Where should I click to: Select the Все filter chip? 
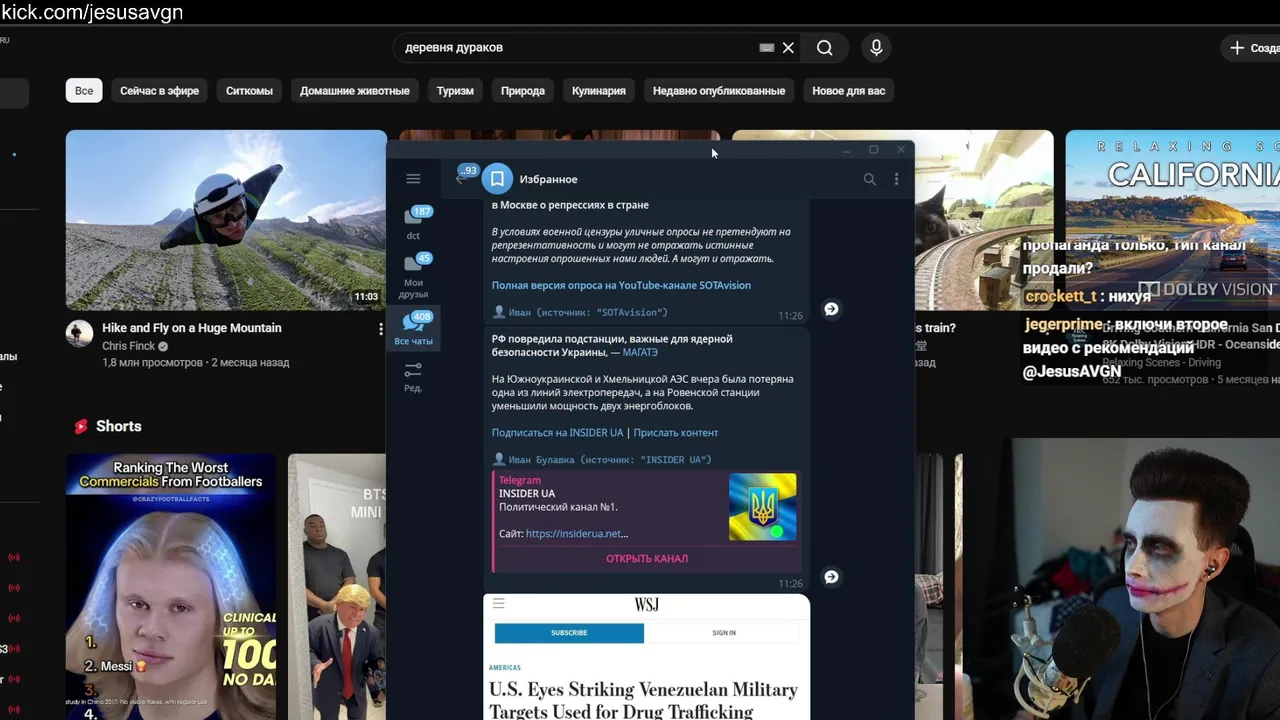(x=84, y=91)
